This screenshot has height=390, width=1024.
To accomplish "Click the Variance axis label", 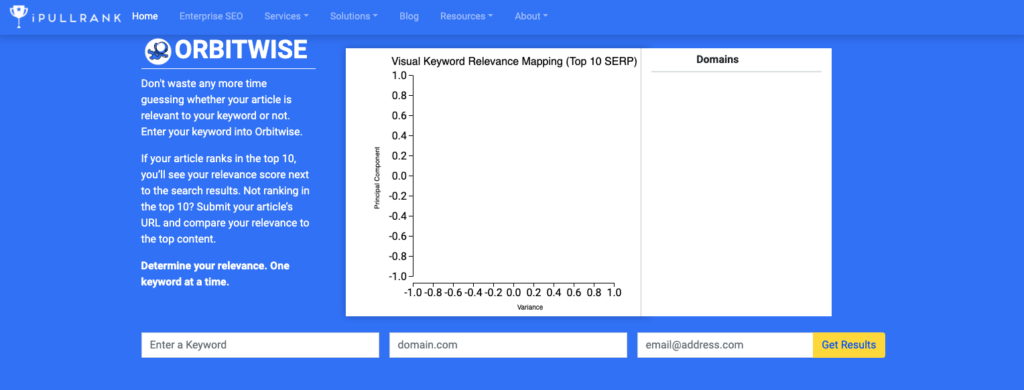I will coord(530,307).
